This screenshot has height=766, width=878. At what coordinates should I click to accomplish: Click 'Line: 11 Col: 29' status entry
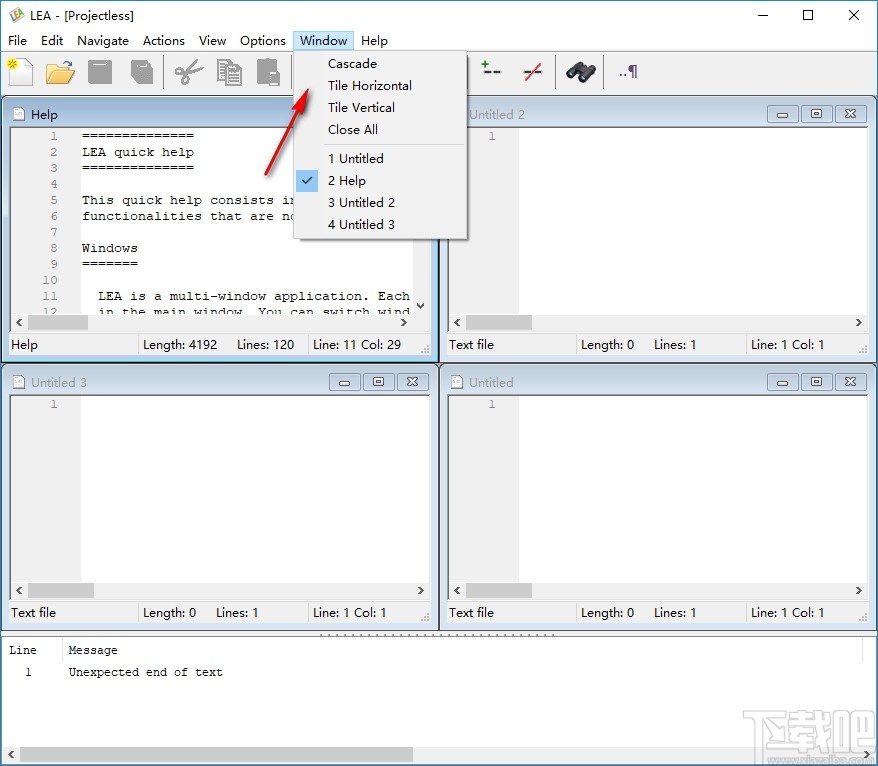(x=357, y=344)
